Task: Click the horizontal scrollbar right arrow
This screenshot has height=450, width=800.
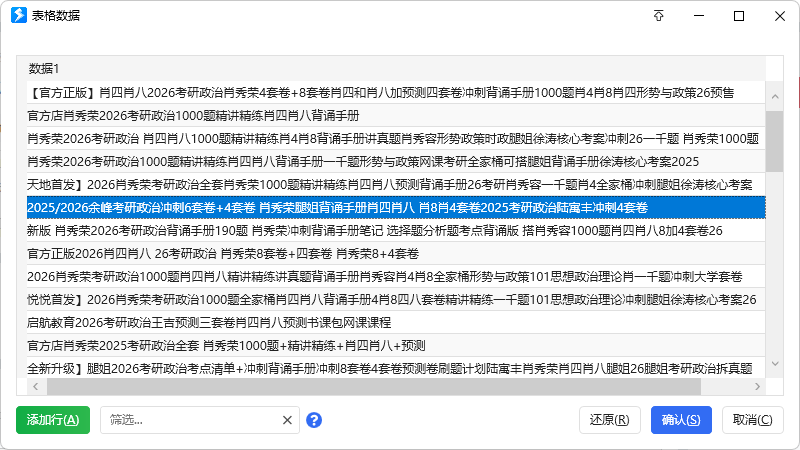Action: pyautogui.click(x=757, y=387)
